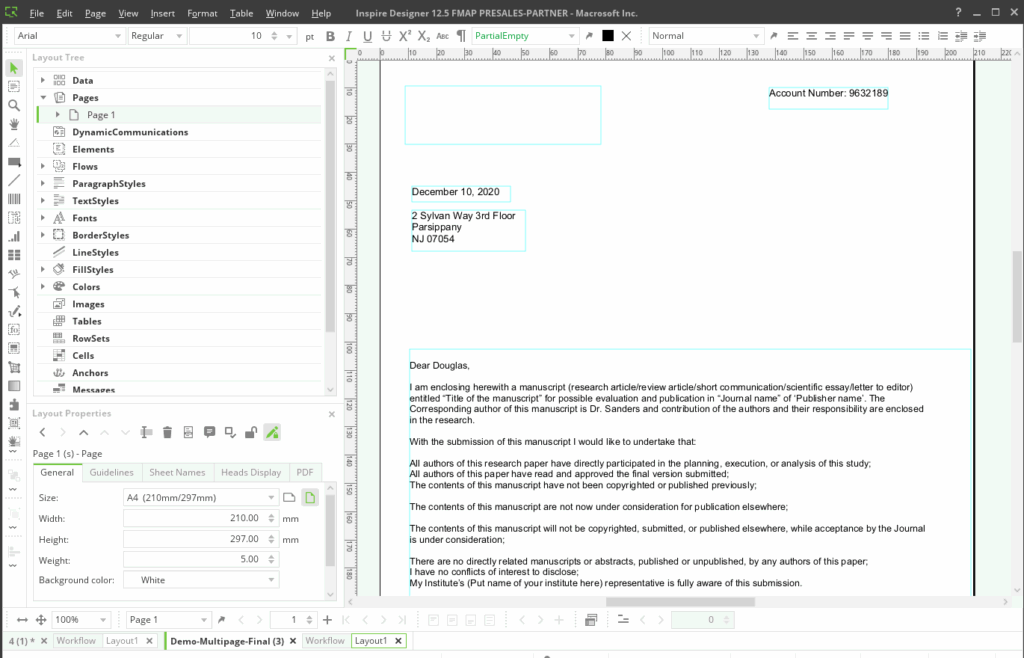Screen dimensions: 1024x658
Task: Toggle Italic formatting
Action: [x=349, y=36]
